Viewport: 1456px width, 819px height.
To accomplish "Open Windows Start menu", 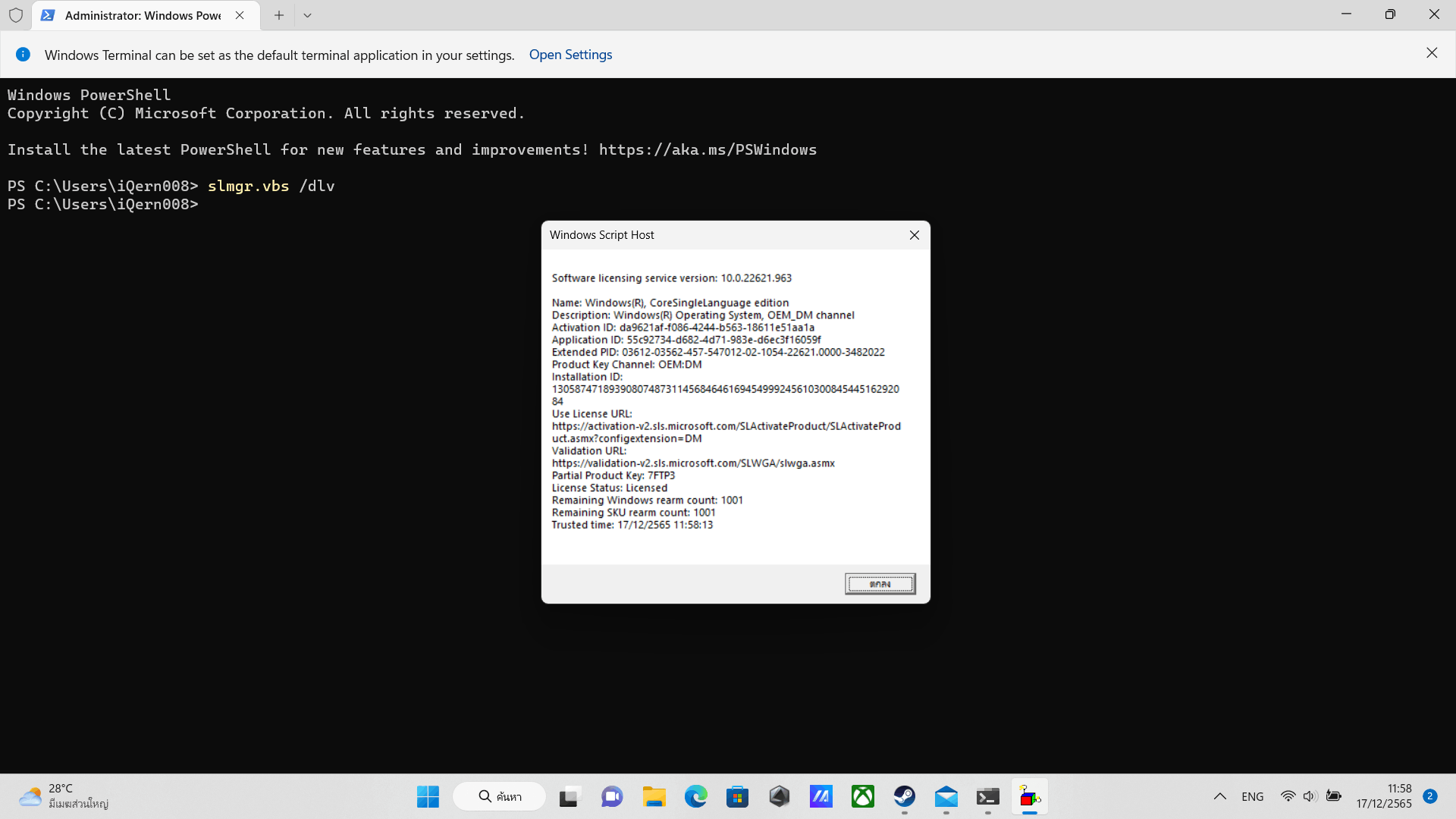I will (x=428, y=796).
